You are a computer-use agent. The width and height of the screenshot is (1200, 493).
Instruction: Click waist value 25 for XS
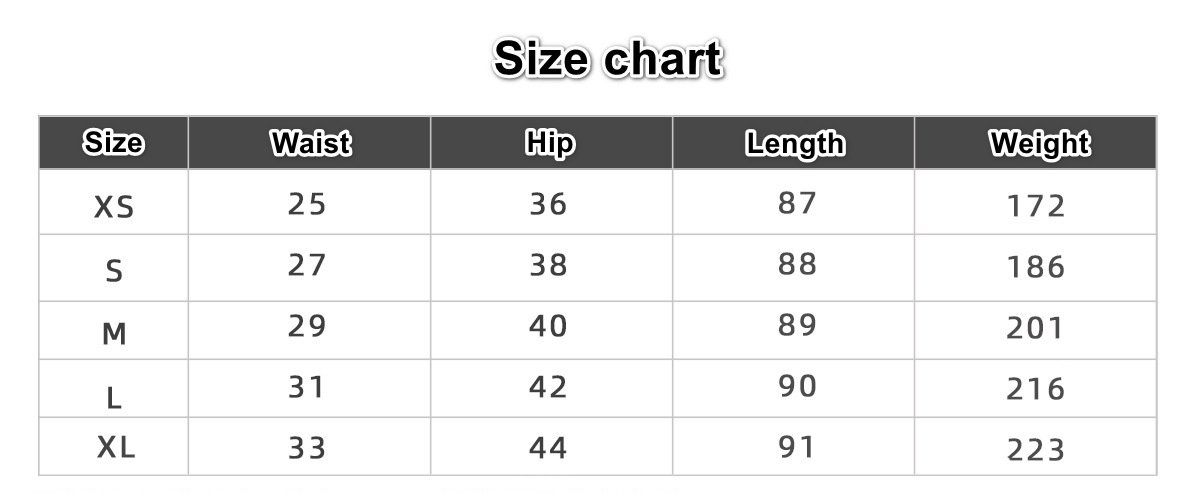pyautogui.click(x=307, y=204)
